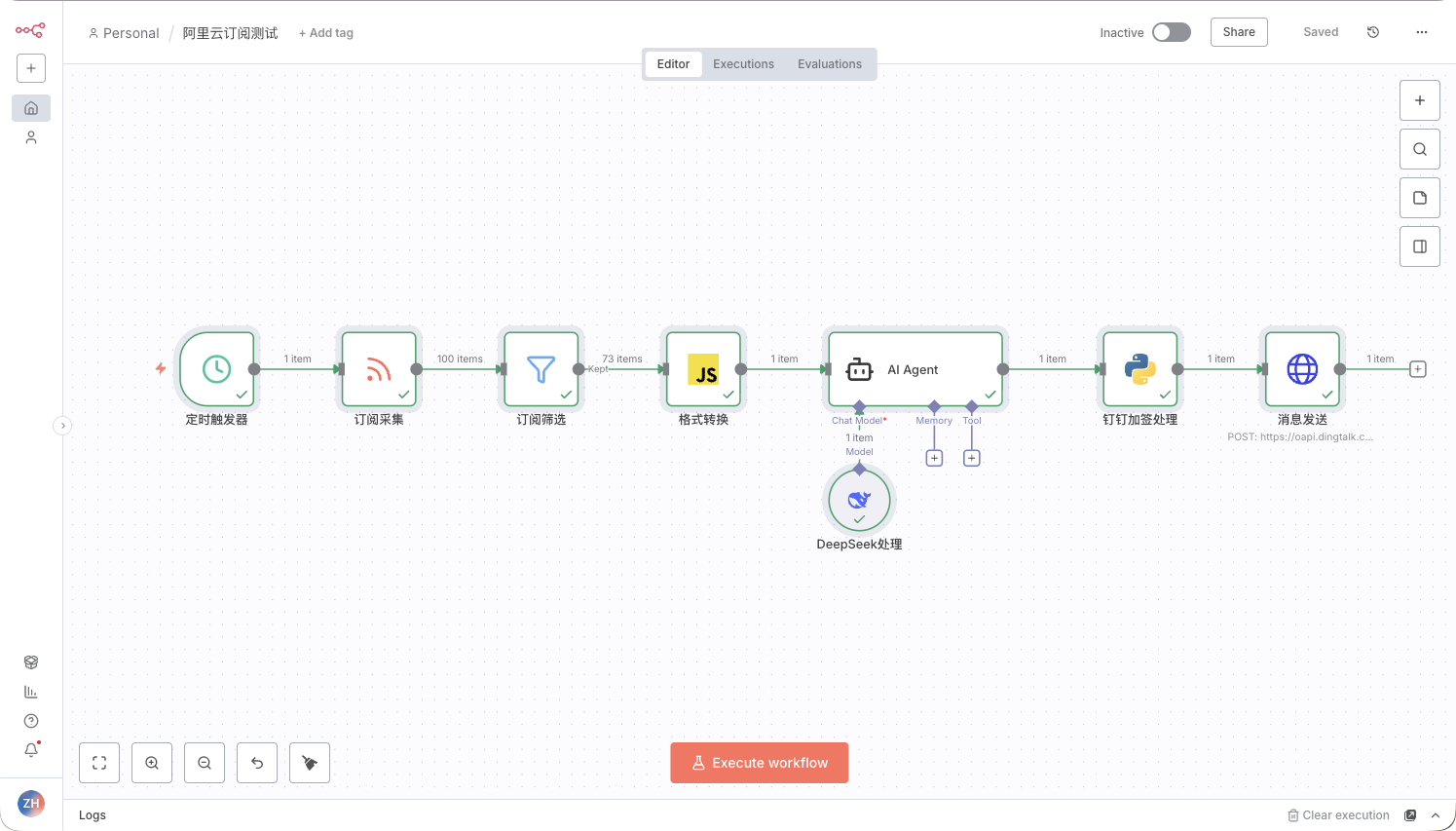The width and height of the screenshot is (1456, 831).
Task: Open the JS 格式转换 code node
Action: pos(703,369)
